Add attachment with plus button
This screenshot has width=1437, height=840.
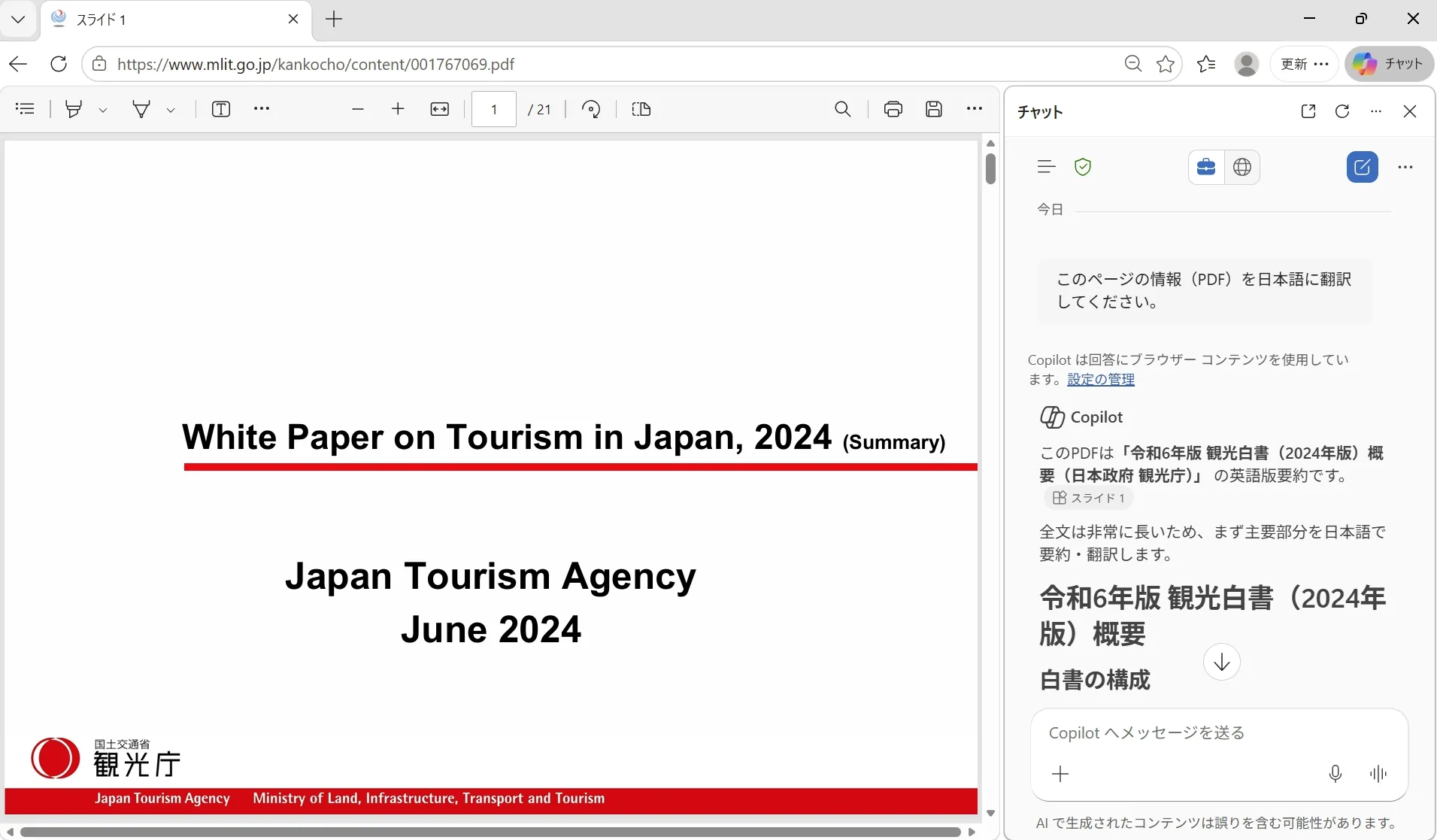[x=1060, y=774]
